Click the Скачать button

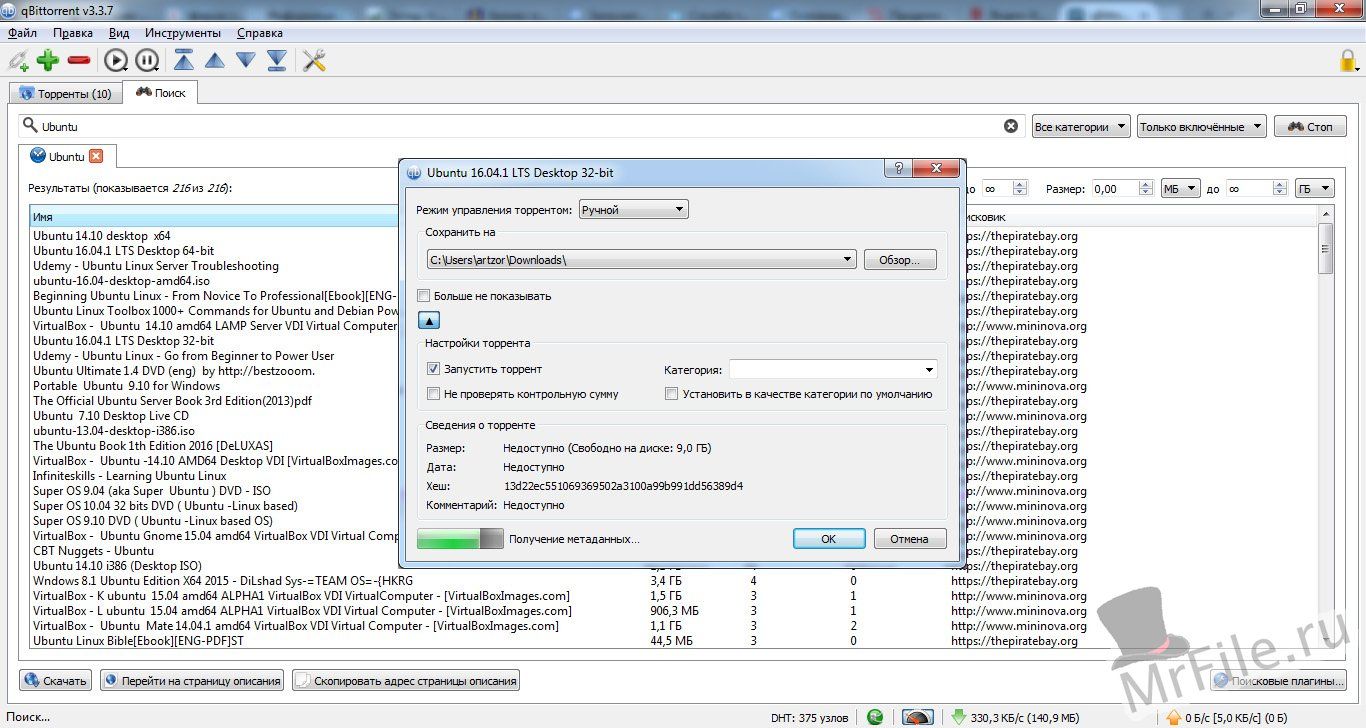(x=56, y=681)
